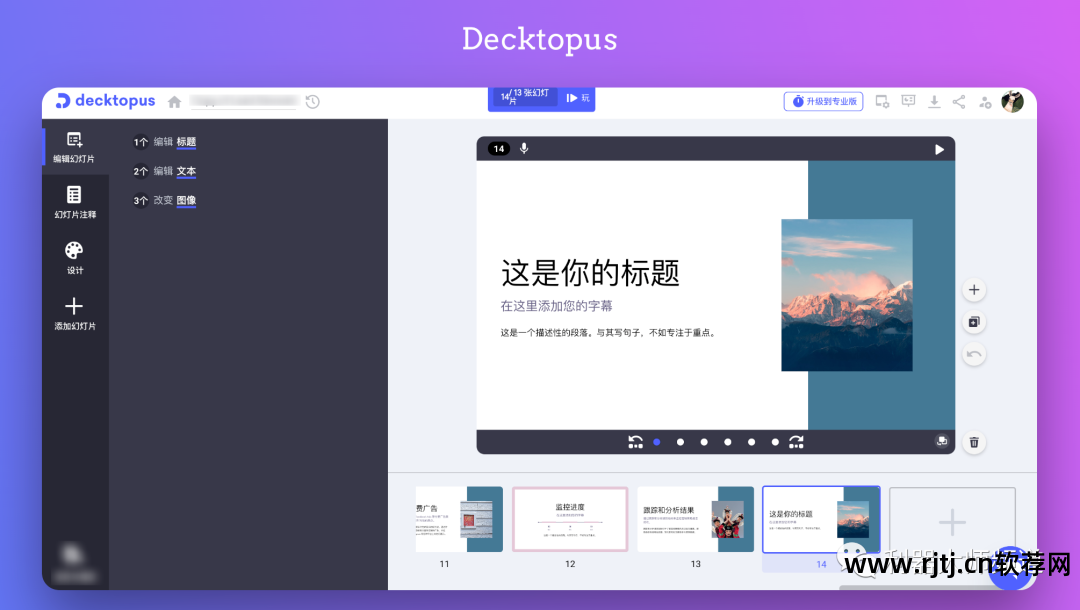The image size is (1080, 610).
Task: Click descriptive paragraph text on slide
Action: click(609, 333)
